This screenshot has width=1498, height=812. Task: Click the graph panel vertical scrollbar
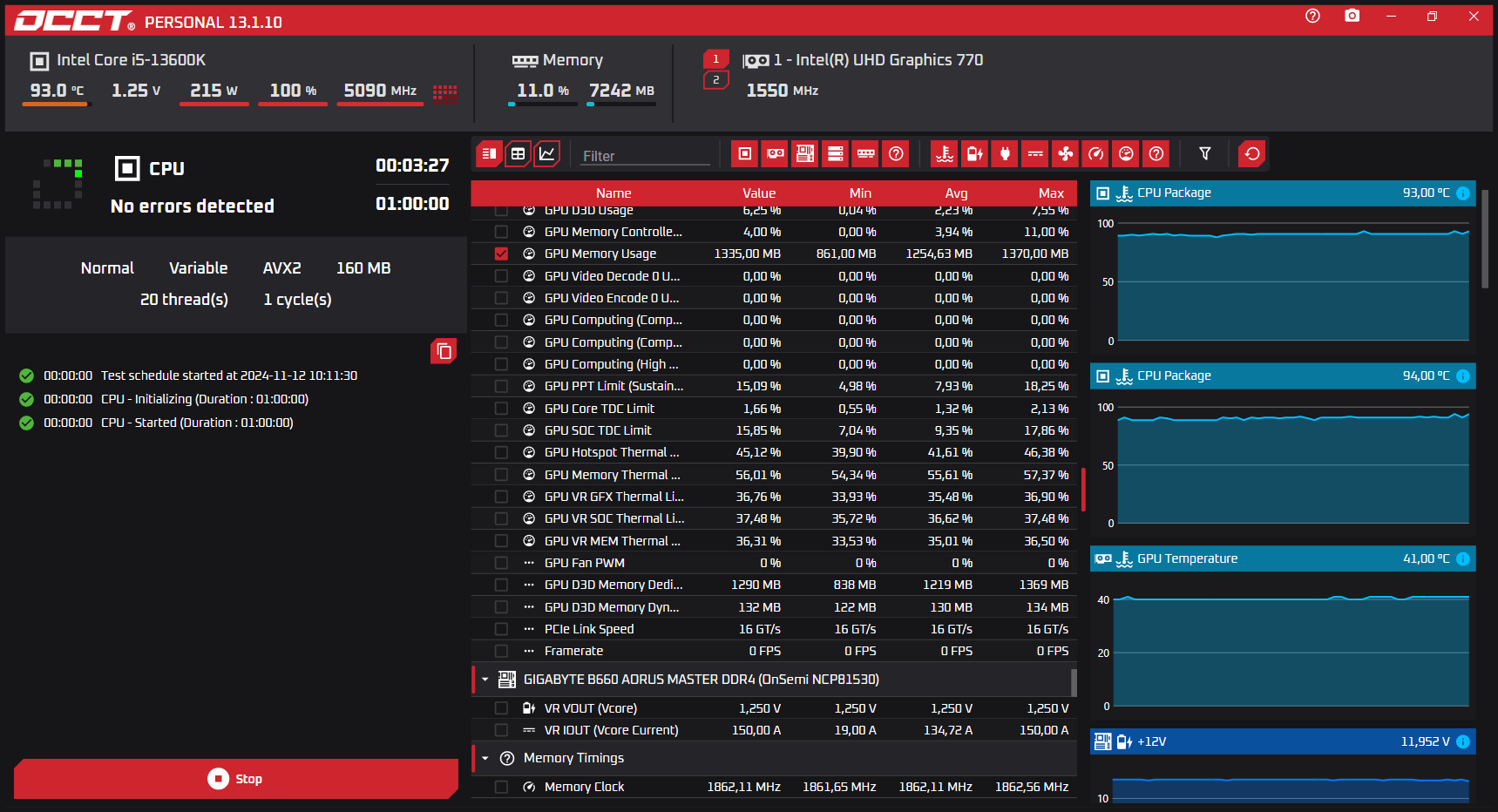1485,239
